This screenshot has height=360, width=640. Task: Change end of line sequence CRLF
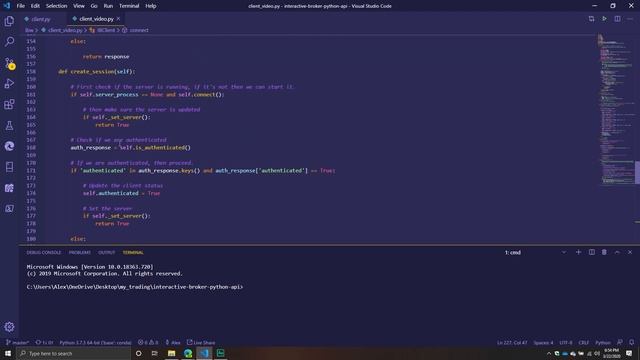[x=584, y=342]
